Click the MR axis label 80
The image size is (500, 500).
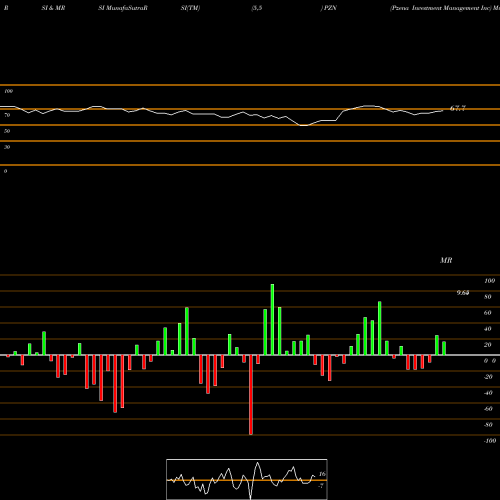coord(488,297)
